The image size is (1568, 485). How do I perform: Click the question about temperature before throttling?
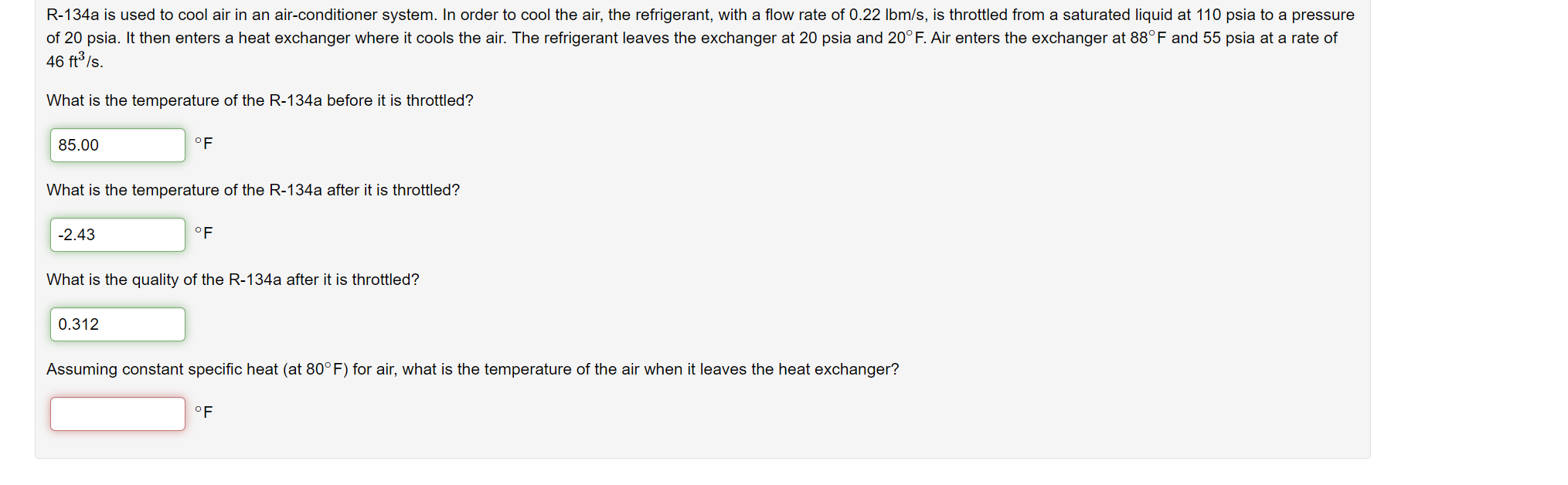[x=260, y=100]
